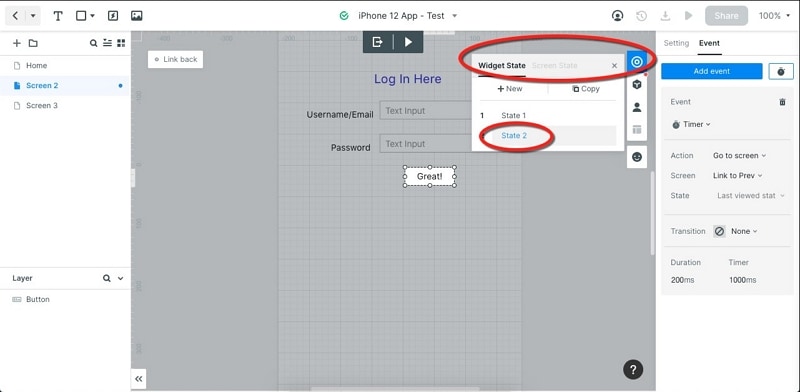Open the smiley emoji icon panel
800x392 pixels.
(x=637, y=157)
